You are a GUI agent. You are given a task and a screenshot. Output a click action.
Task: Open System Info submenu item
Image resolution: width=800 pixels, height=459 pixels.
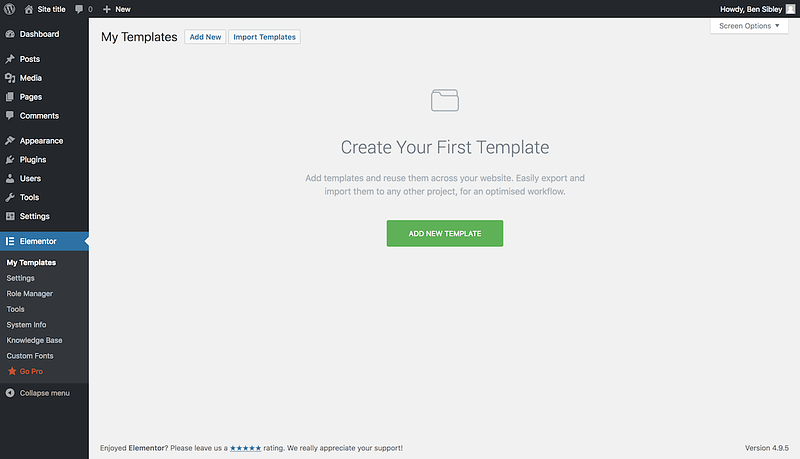pos(26,325)
